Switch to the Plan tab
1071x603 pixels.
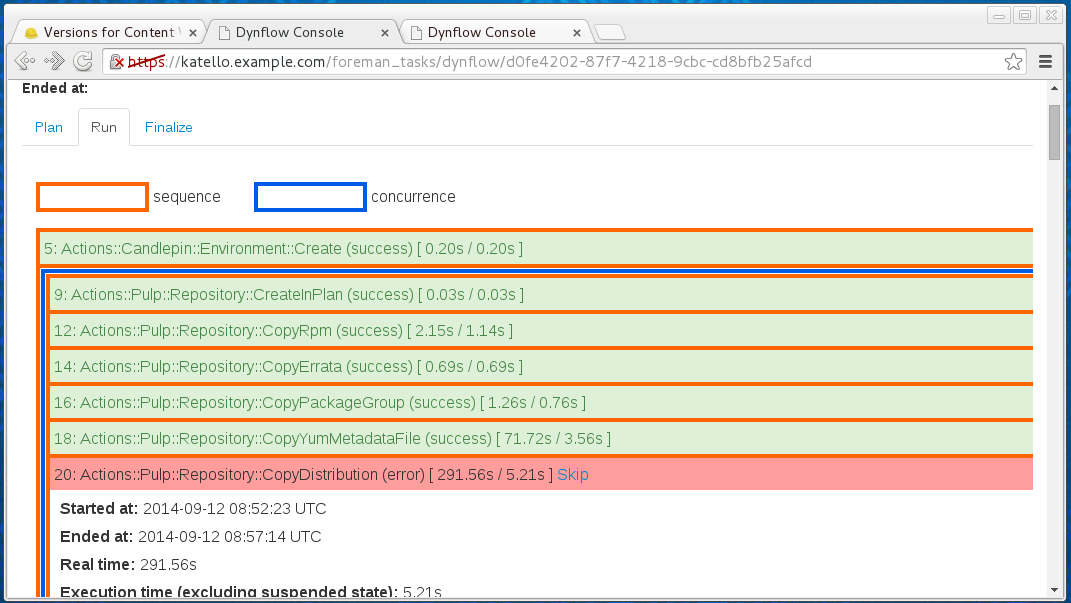[x=49, y=127]
